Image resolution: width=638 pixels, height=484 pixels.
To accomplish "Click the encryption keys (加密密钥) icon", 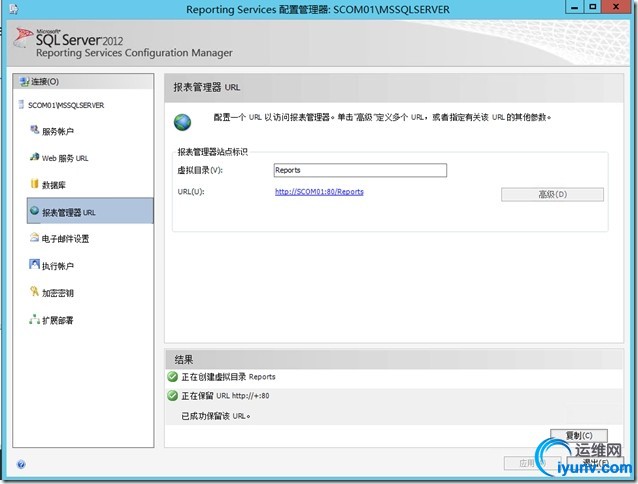I will pos(35,291).
